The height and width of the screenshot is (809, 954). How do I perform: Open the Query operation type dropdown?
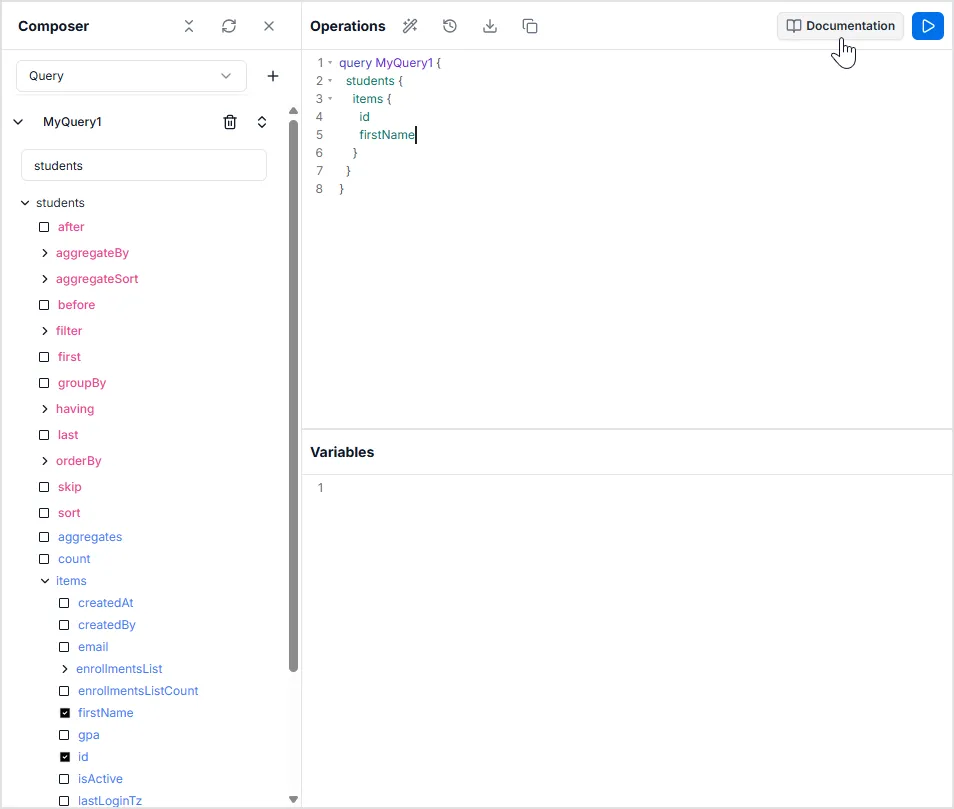[x=131, y=76]
